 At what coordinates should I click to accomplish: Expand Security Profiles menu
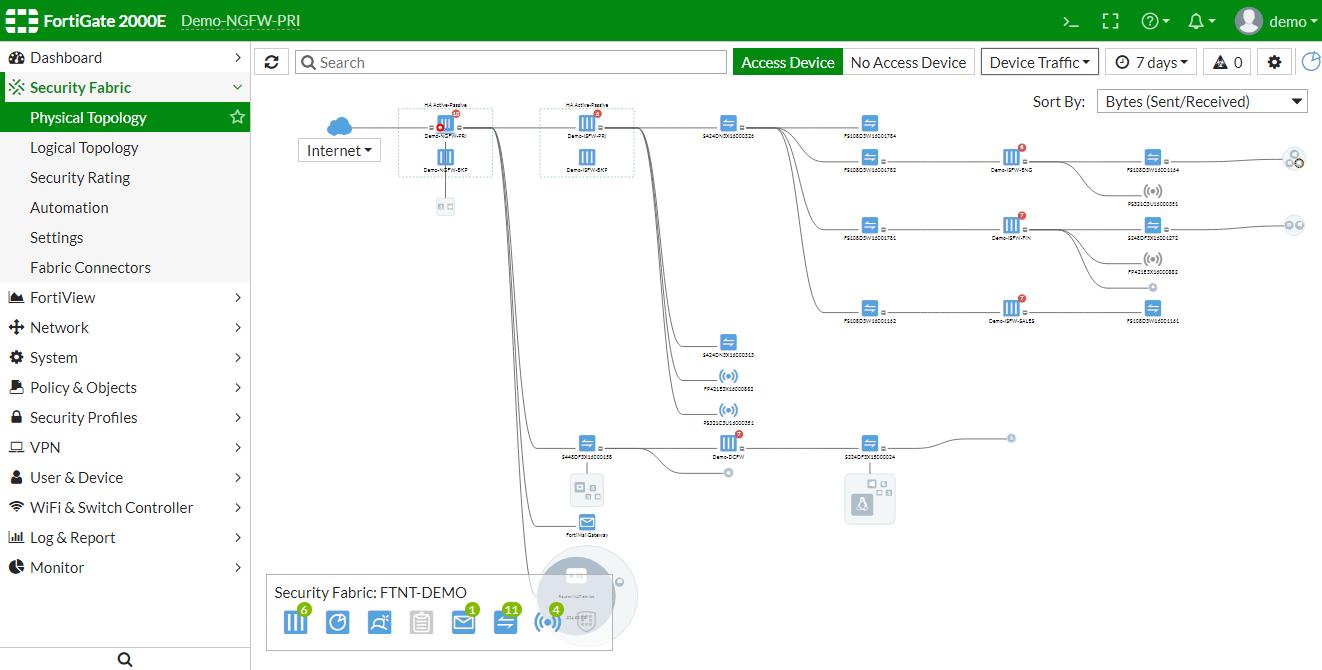point(125,417)
